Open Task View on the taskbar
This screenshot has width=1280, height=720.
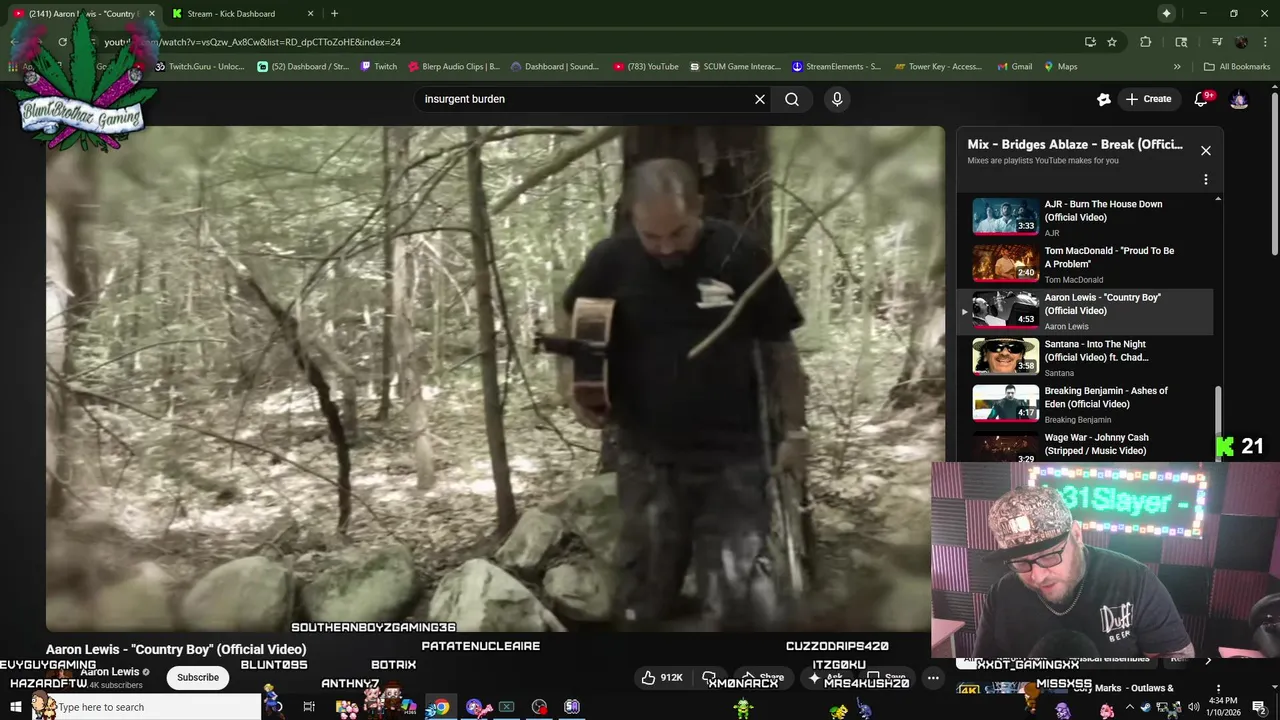point(309,707)
